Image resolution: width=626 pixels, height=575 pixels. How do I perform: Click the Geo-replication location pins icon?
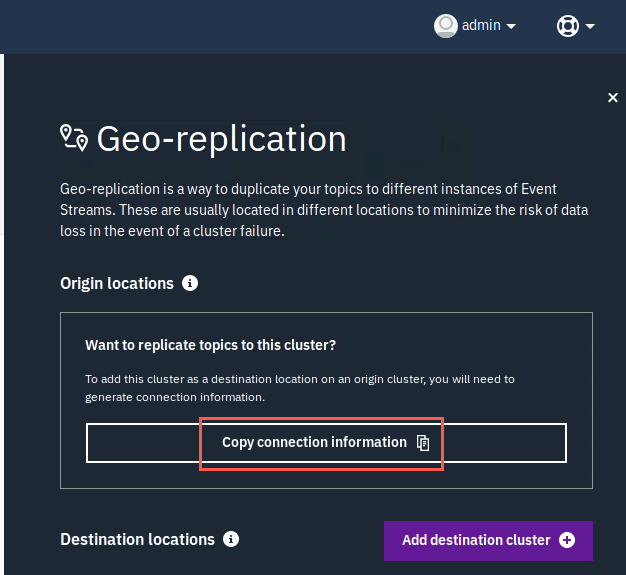pyautogui.click(x=74, y=138)
